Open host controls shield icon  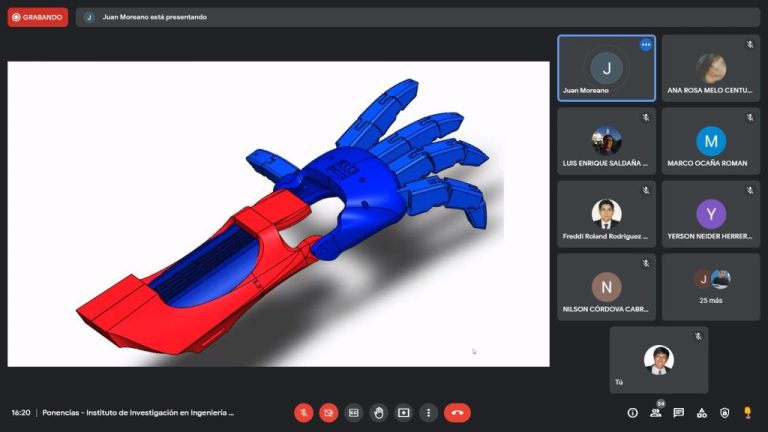(x=725, y=412)
